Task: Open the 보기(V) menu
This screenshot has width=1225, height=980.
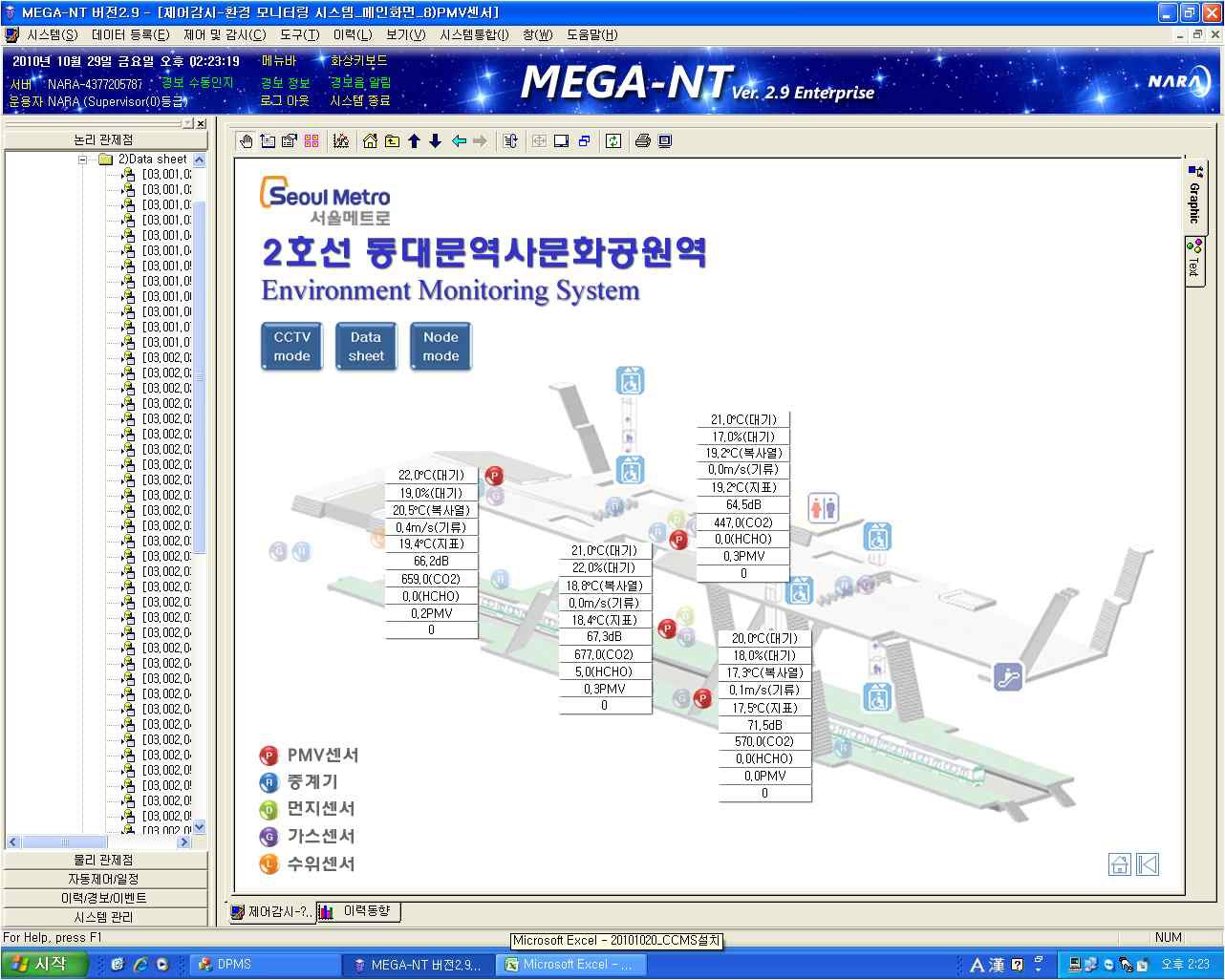Action: [406, 35]
